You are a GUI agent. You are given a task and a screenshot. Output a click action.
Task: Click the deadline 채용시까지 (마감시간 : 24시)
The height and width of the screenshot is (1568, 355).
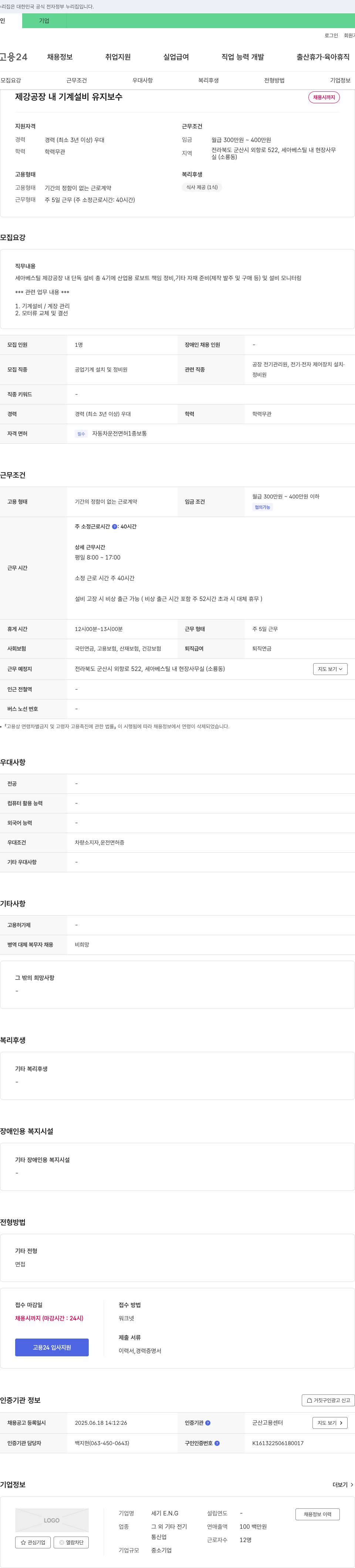(49, 1318)
